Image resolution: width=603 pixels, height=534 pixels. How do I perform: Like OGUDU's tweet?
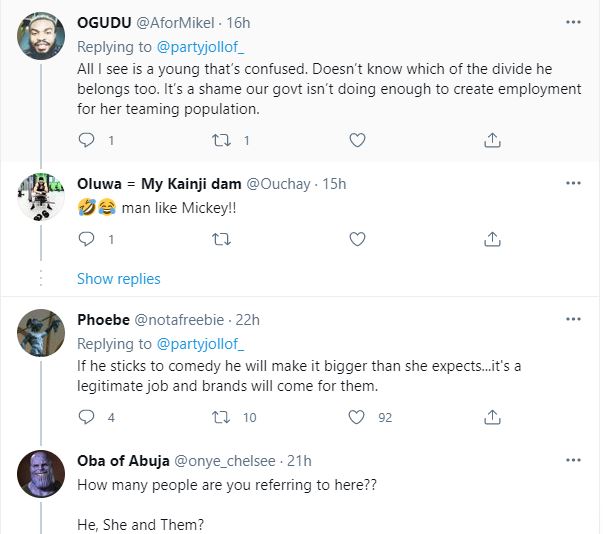[357, 140]
